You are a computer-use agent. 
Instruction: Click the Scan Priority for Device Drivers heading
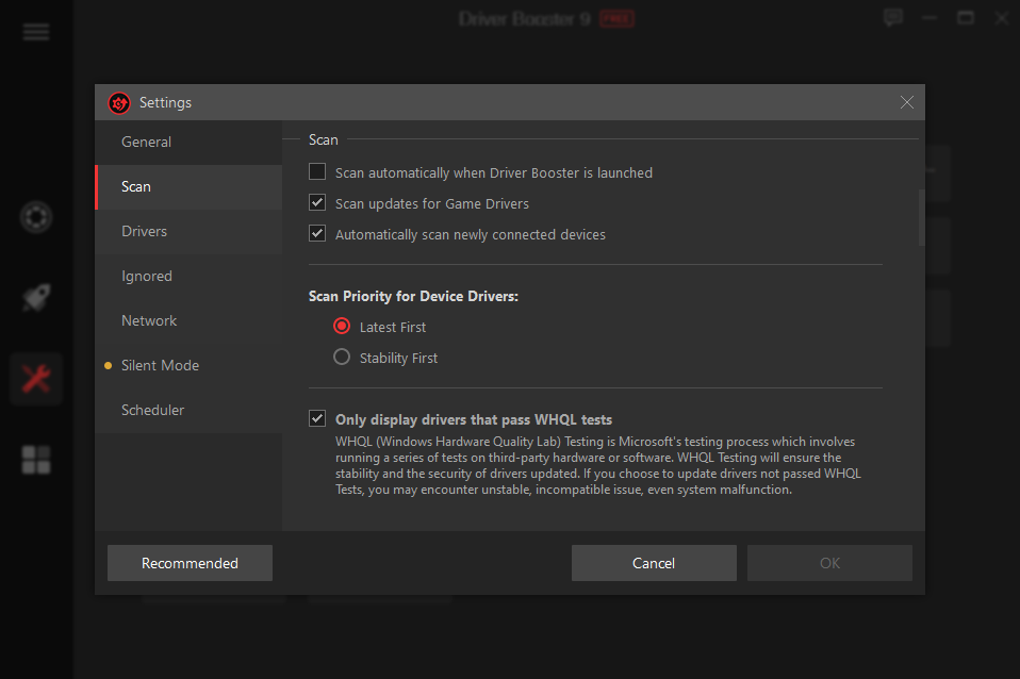point(413,297)
